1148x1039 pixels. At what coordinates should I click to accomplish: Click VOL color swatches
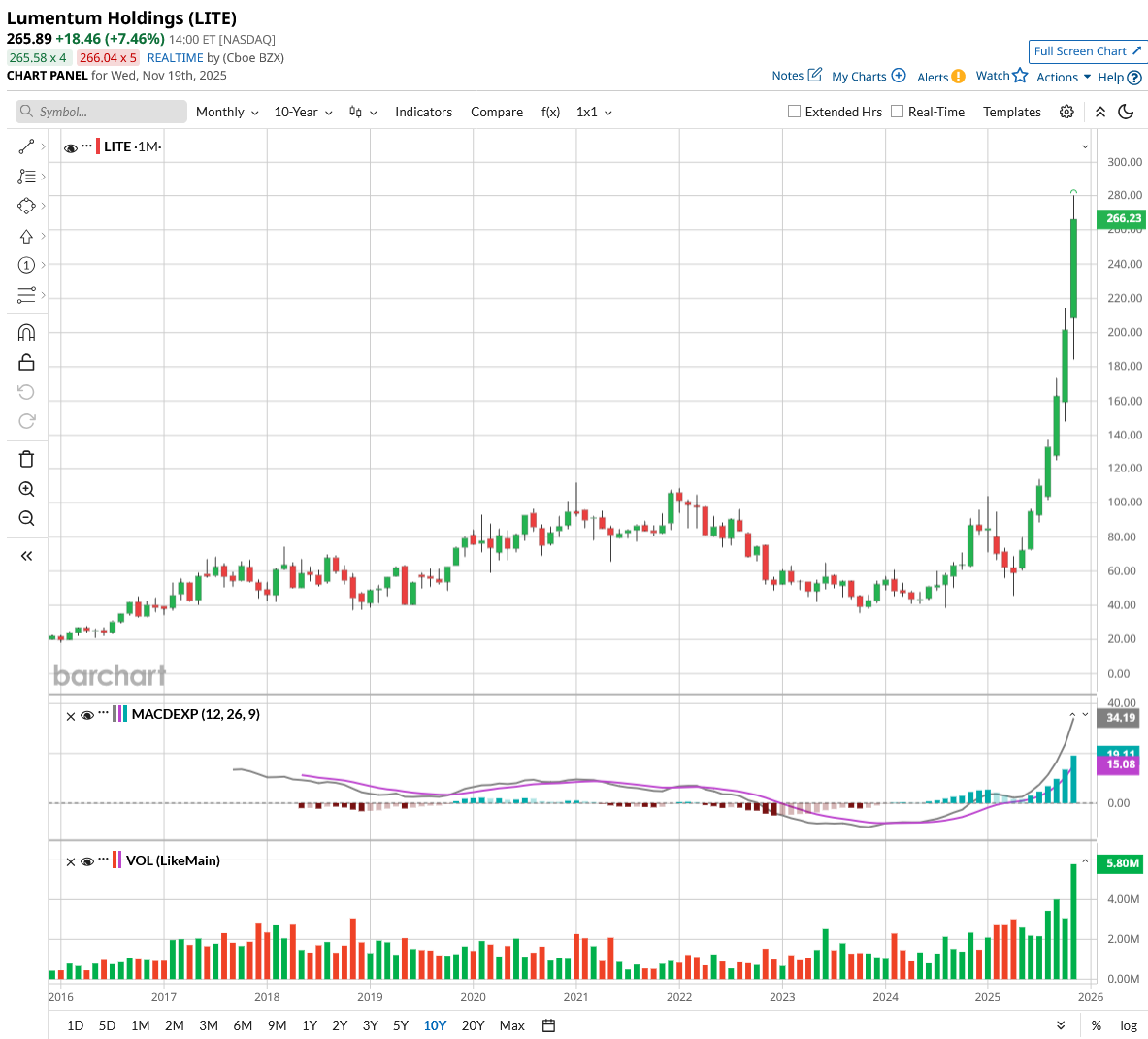pos(116,860)
